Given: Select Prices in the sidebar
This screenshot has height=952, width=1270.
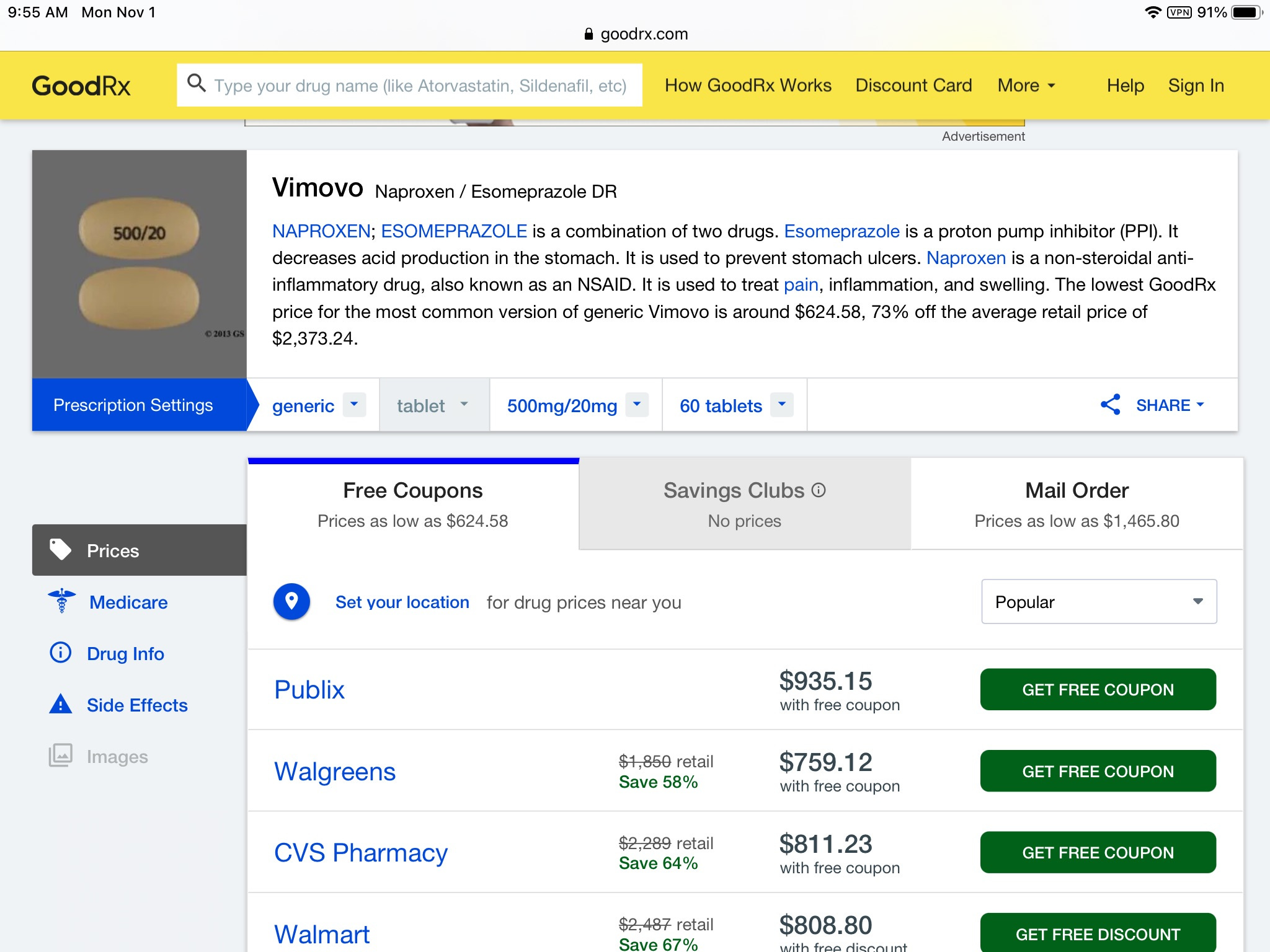Looking at the screenshot, I should point(140,550).
